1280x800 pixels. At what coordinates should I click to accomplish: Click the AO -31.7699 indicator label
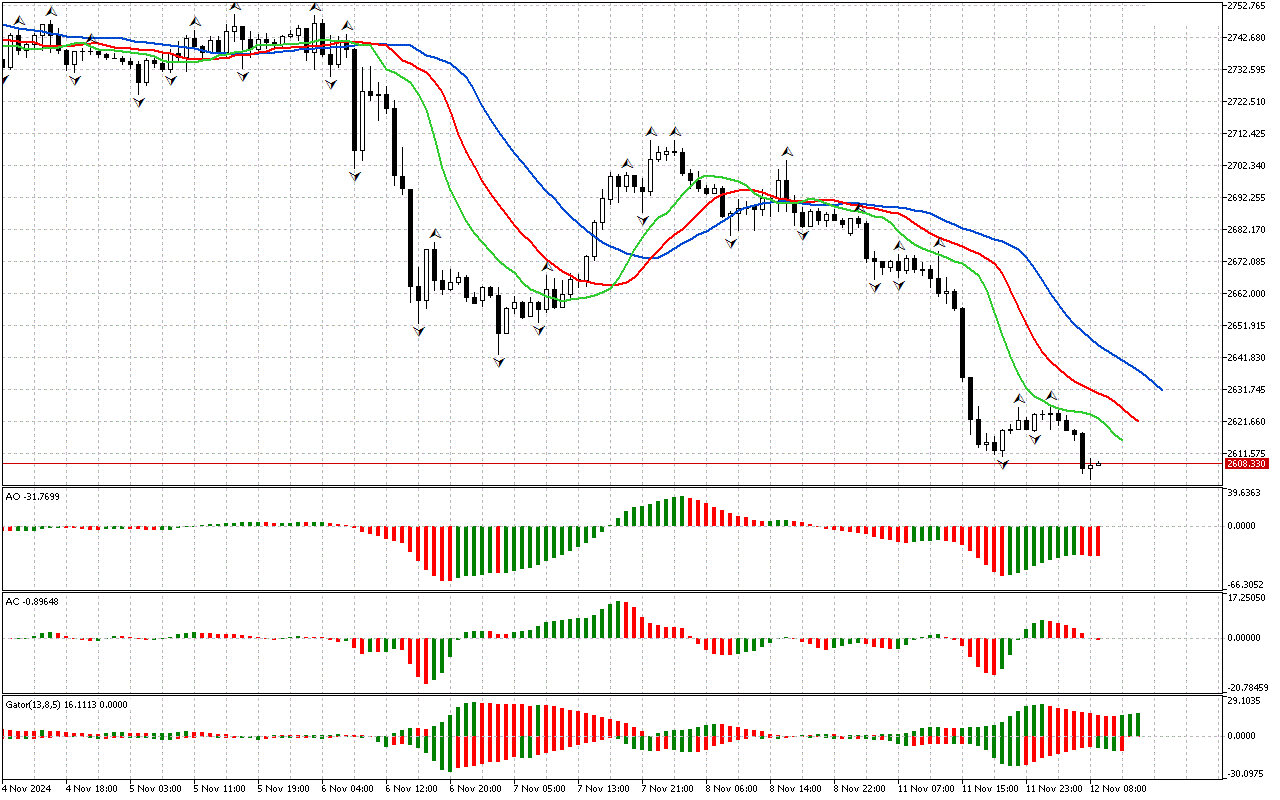(x=33, y=497)
